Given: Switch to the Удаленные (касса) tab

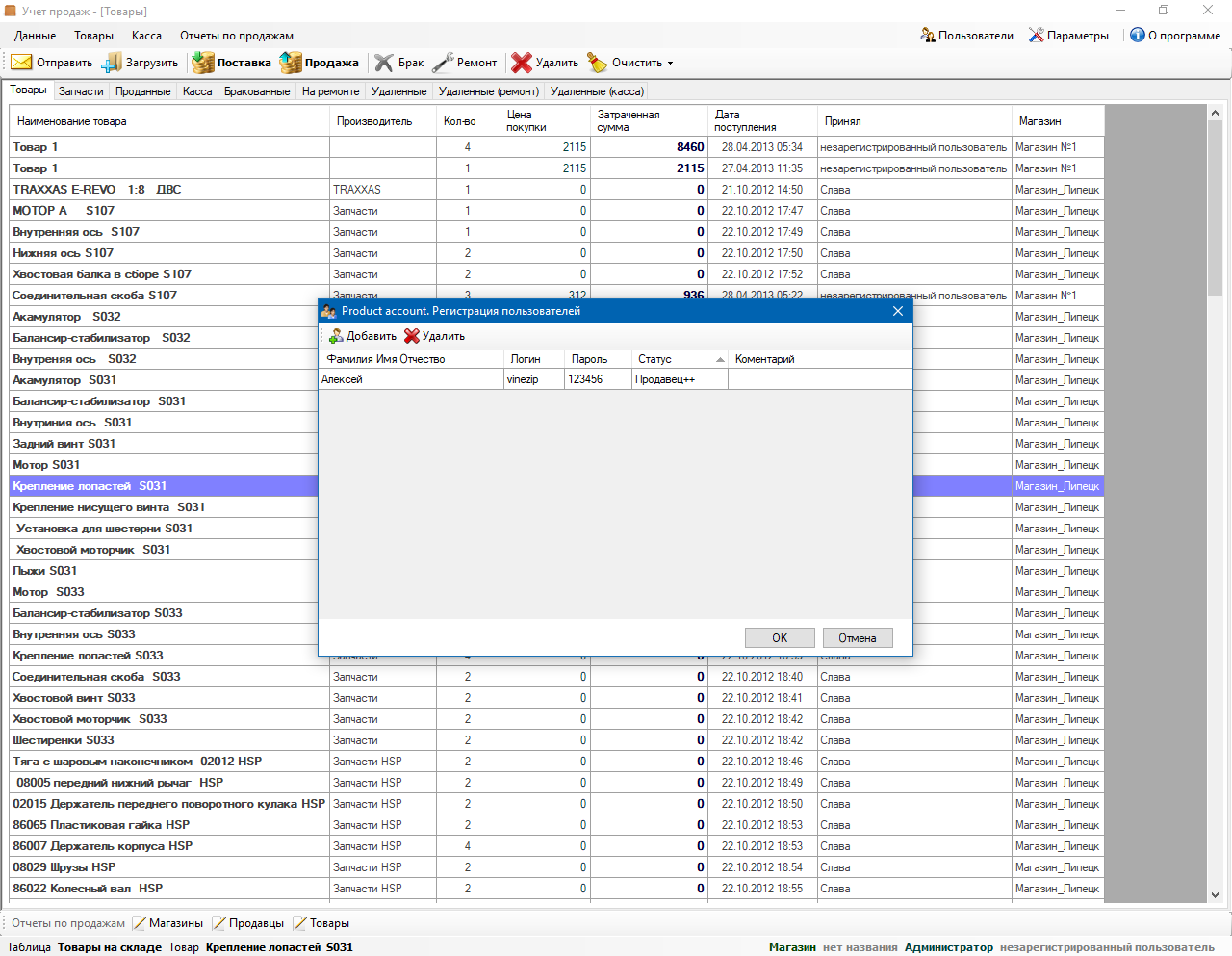Looking at the screenshot, I should pyautogui.click(x=597, y=91).
